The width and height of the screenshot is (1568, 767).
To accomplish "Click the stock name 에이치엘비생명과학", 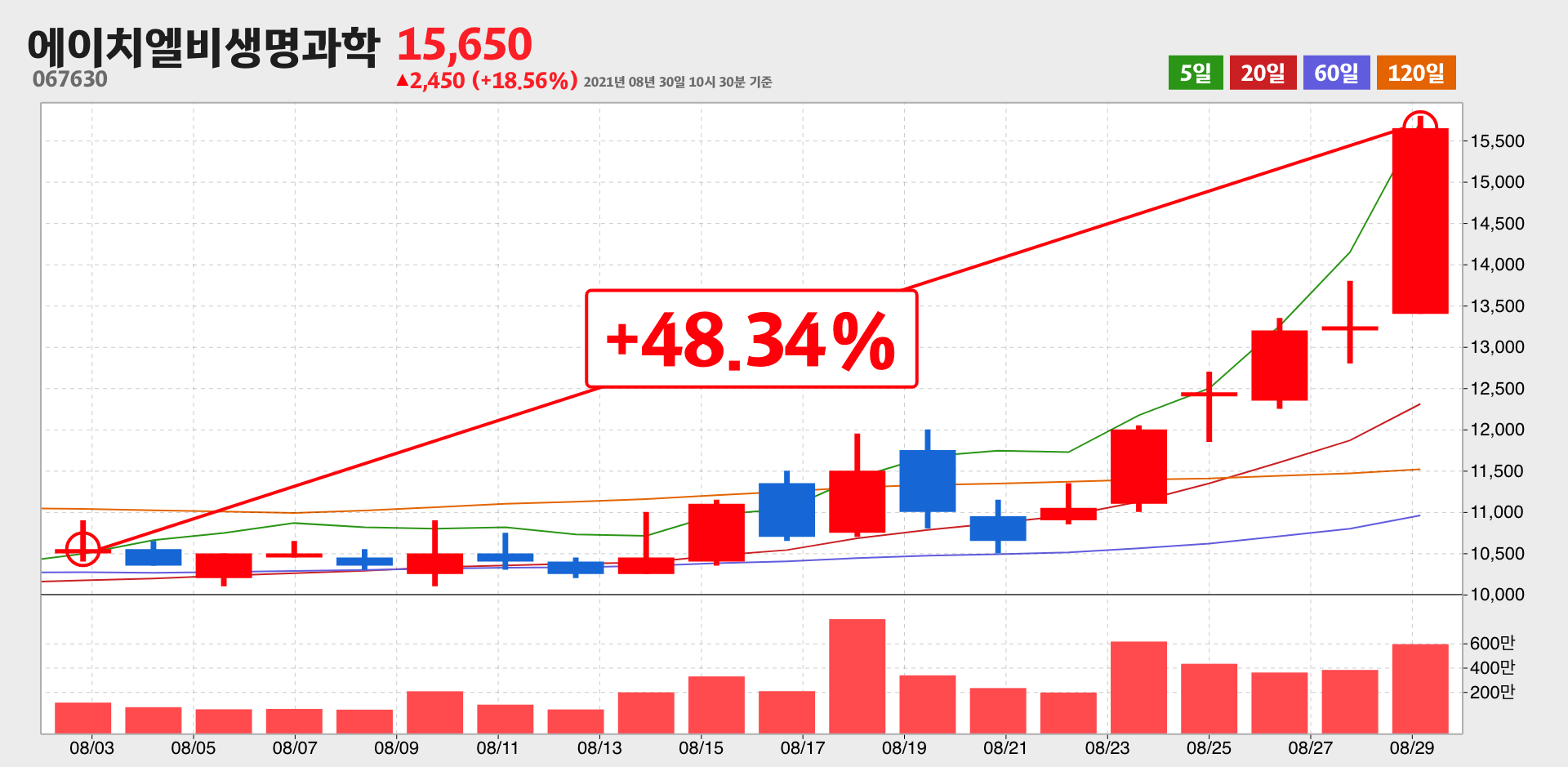I will pyautogui.click(x=203, y=47).
